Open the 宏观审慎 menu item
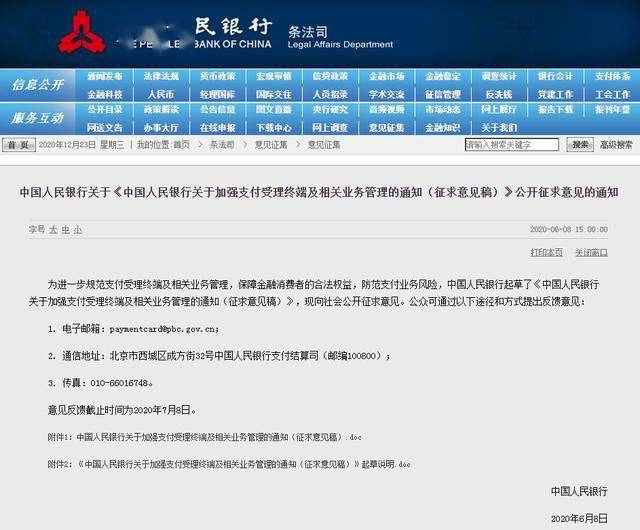This screenshot has width=640, height=530. click(x=274, y=76)
